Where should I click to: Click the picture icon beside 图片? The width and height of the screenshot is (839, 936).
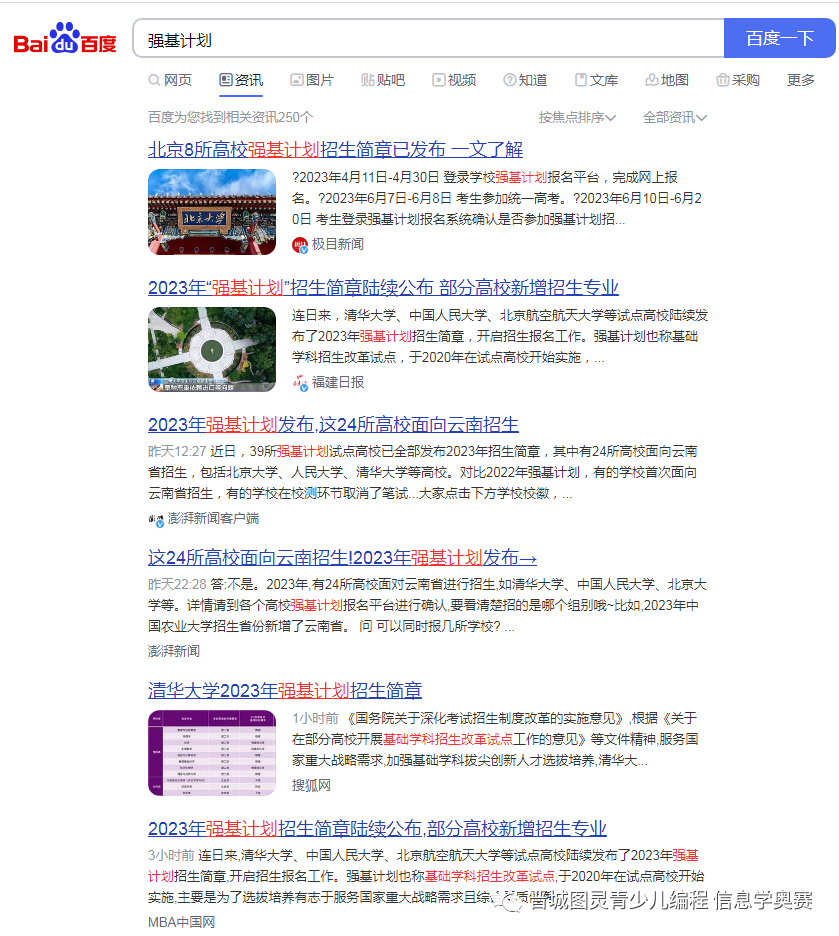(x=297, y=80)
